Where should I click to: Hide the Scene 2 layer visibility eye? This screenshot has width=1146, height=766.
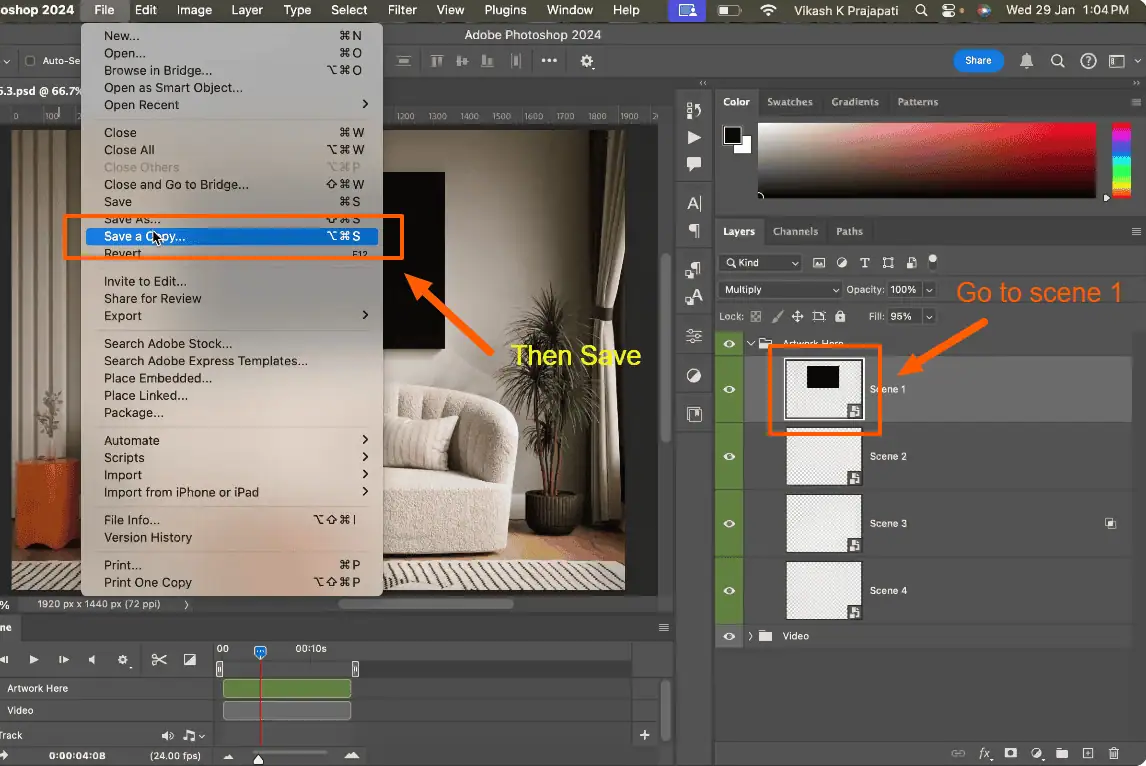pos(729,456)
